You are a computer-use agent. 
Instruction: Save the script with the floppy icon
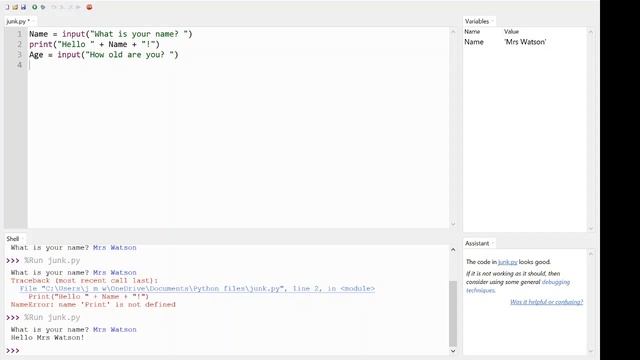pyautogui.click(x=23, y=7)
